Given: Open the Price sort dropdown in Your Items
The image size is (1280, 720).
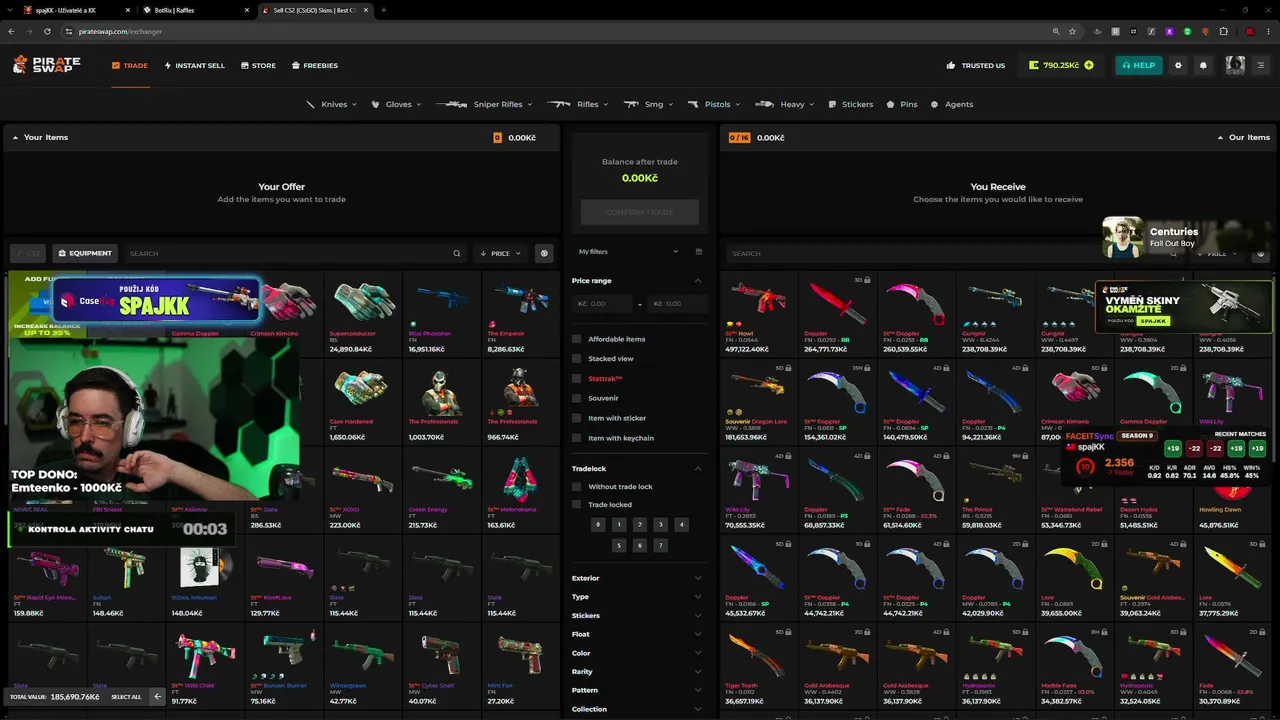Looking at the screenshot, I should coord(500,253).
